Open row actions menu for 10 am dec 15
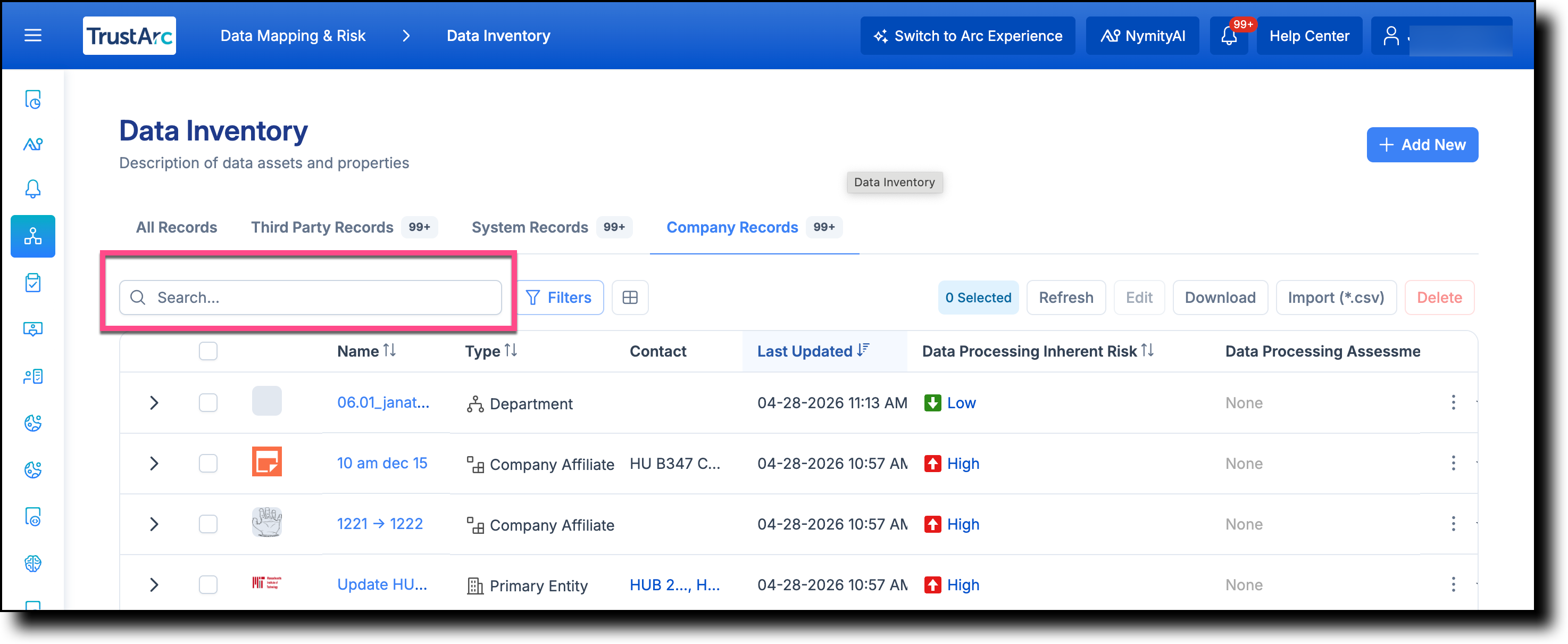This screenshot has width=1568, height=644. (x=1454, y=463)
